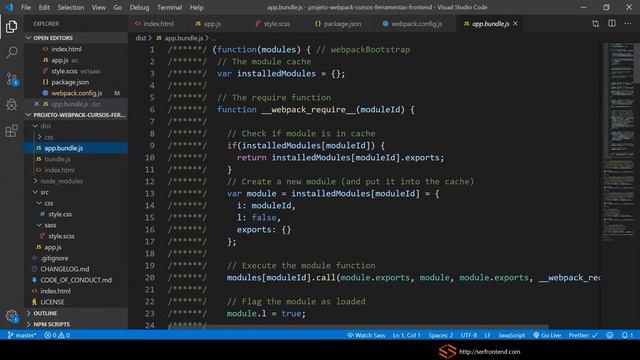Click Go Live in status bar
Viewport: 640px width, 360px height.
pos(547,335)
